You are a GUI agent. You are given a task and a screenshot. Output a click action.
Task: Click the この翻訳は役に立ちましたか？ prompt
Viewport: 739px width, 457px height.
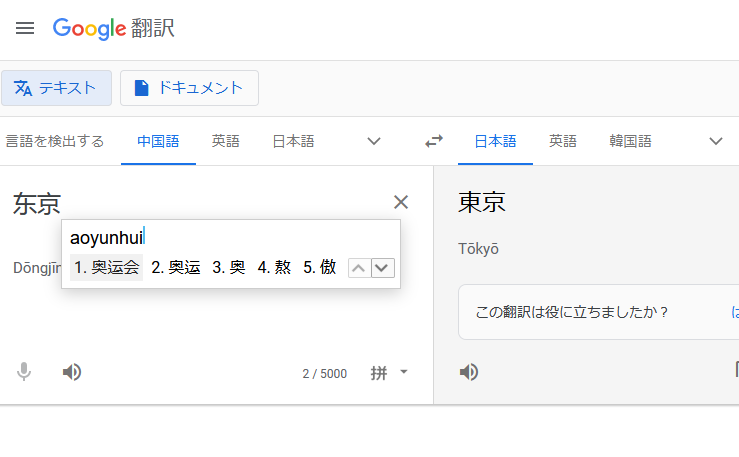click(x=572, y=312)
